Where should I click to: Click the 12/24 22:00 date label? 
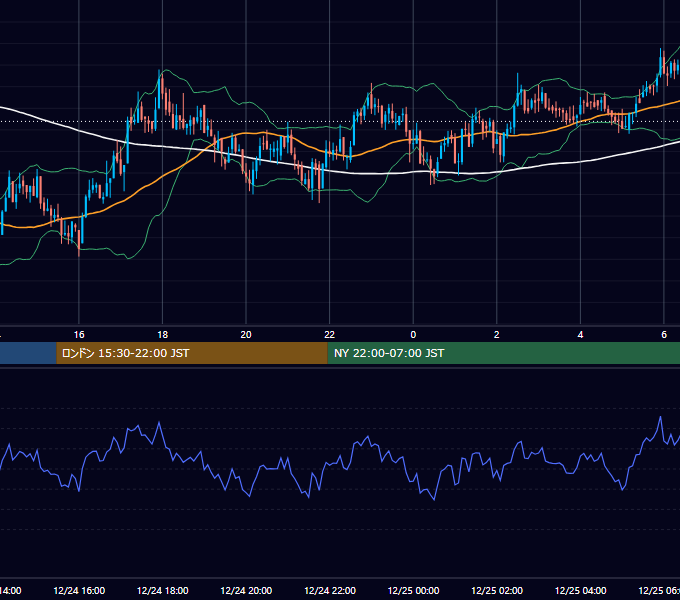click(330, 590)
